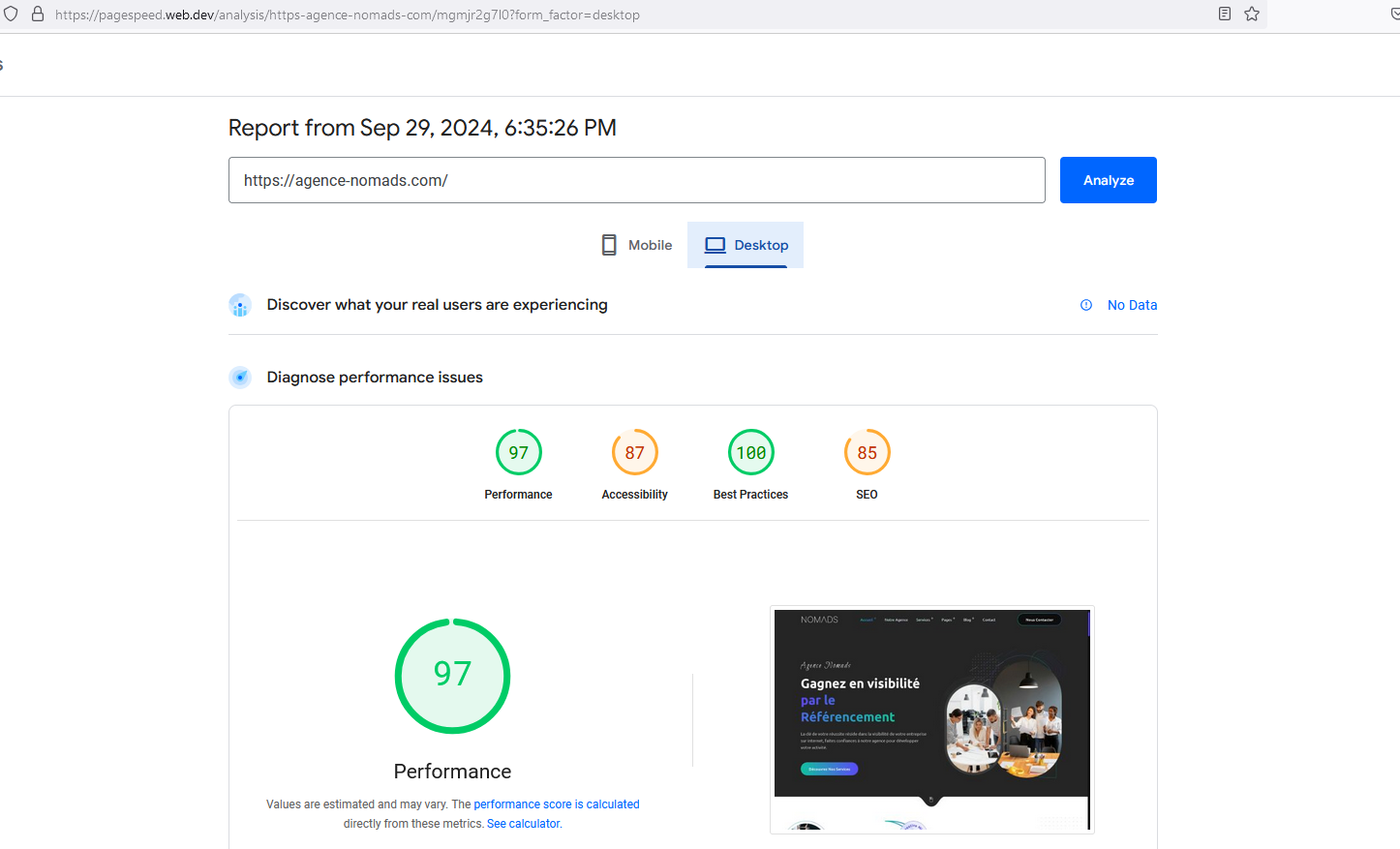Viewport: 1400px width, 849px height.
Task: Click the browser address bar URL
Action: coord(348,15)
